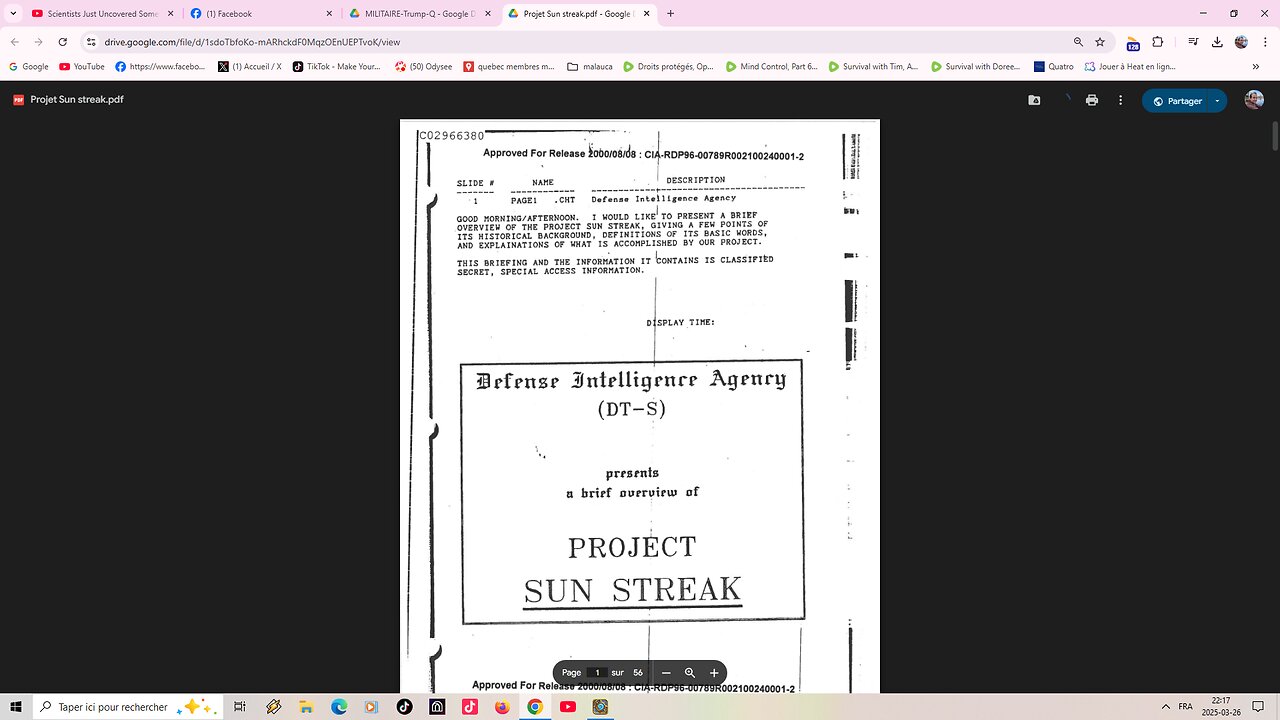Go back to previous page
This screenshot has width=1280, height=720.
click(14, 42)
